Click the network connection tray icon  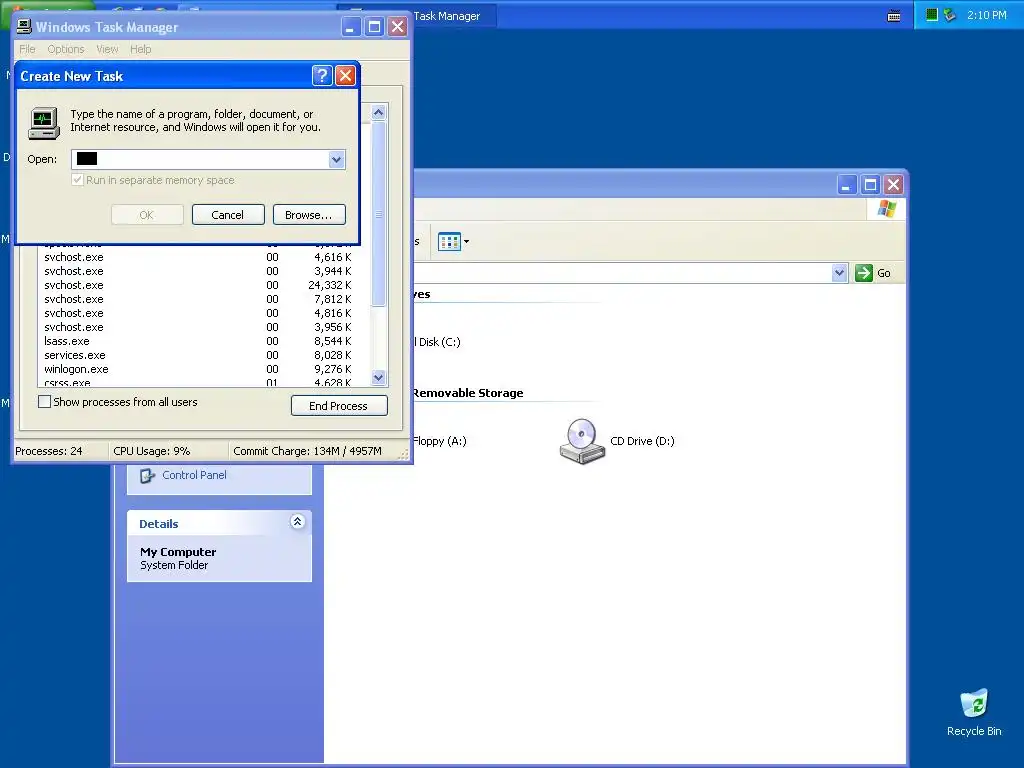pyautogui.click(x=950, y=14)
